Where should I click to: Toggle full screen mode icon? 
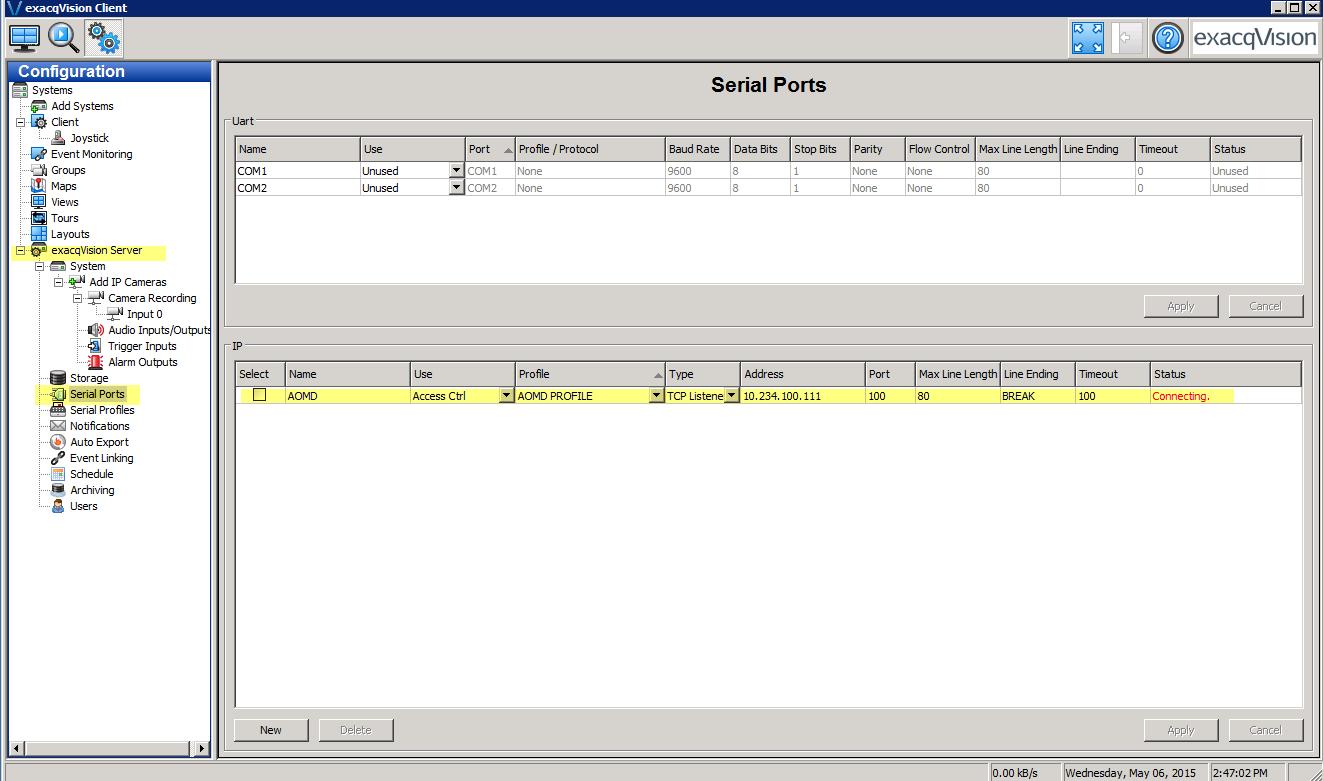click(1087, 38)
